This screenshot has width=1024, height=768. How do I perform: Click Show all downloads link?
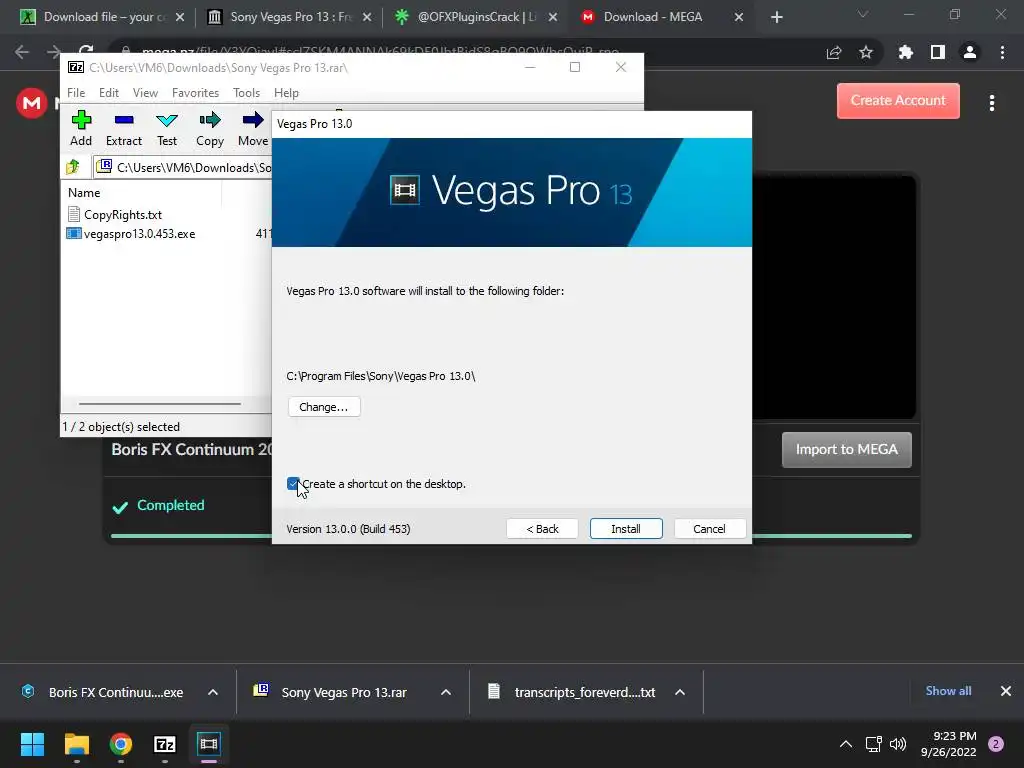click(948, 691)
